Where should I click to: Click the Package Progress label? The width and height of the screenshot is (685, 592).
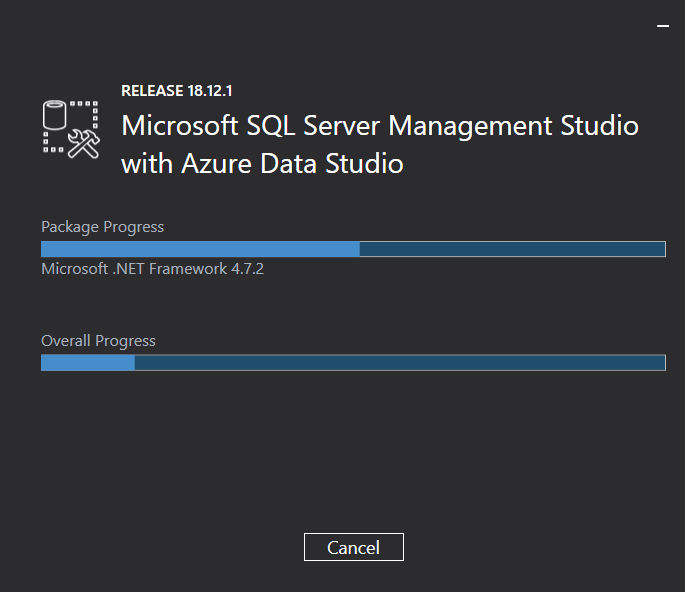pyautogui.click(x=103, y=227)
